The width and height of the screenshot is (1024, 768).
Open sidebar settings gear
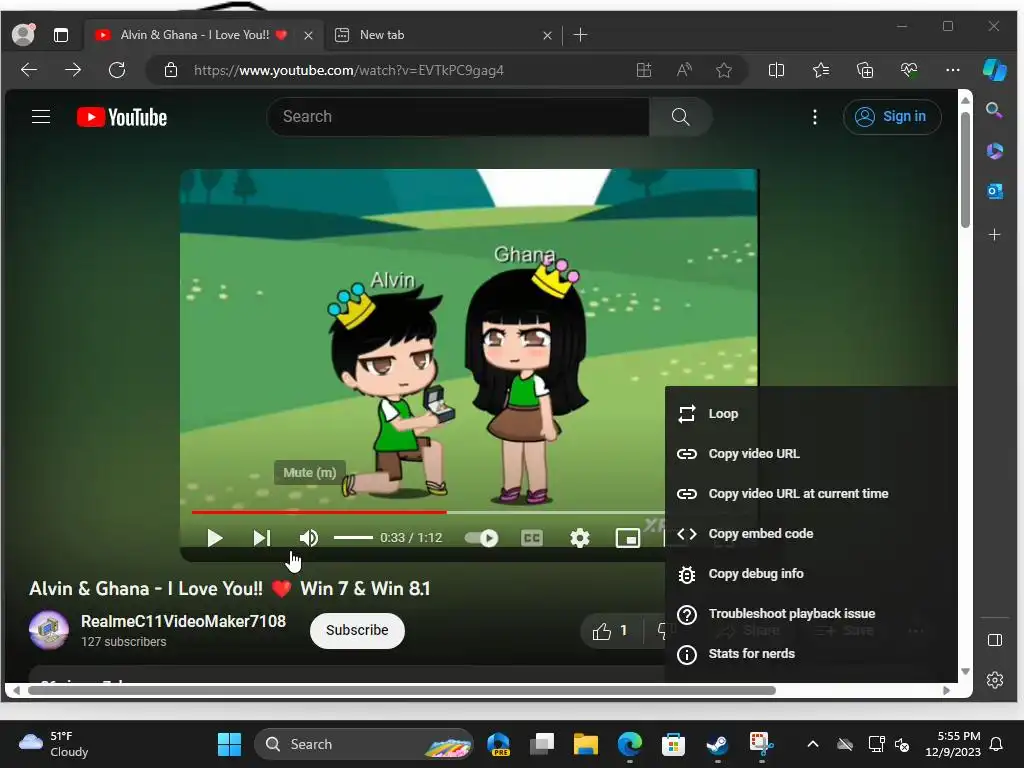(995, 680)
